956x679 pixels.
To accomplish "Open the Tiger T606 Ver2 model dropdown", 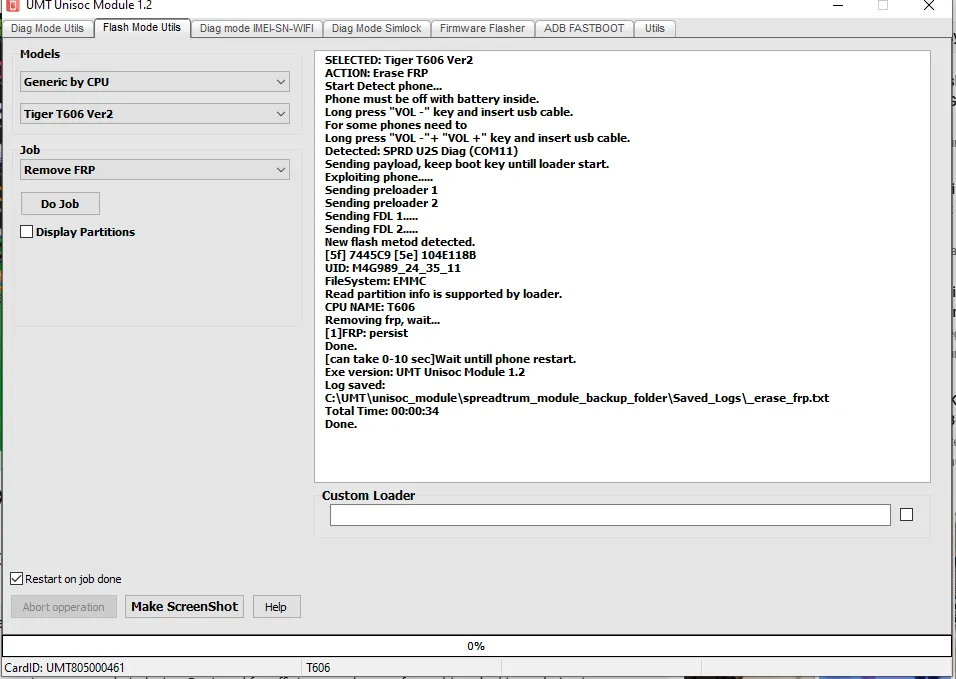I will click(155, 114).
